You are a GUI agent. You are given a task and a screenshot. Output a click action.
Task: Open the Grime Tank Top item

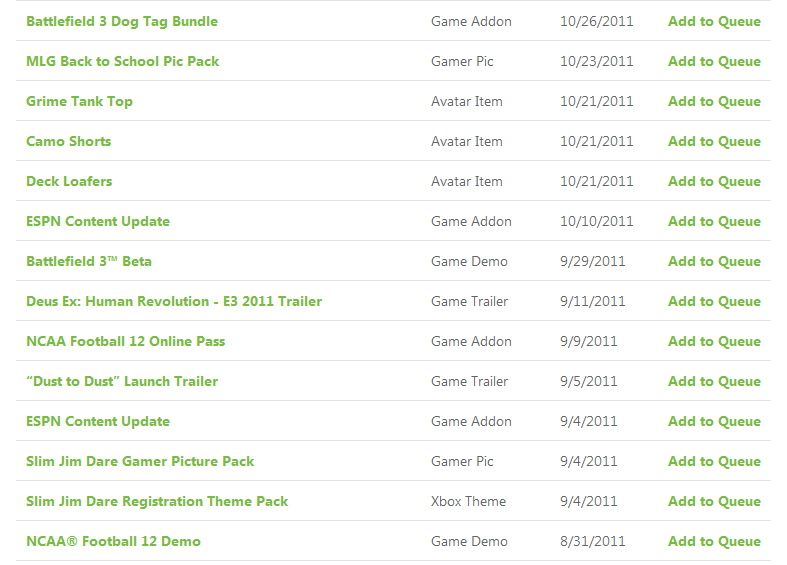click(79, 101)
